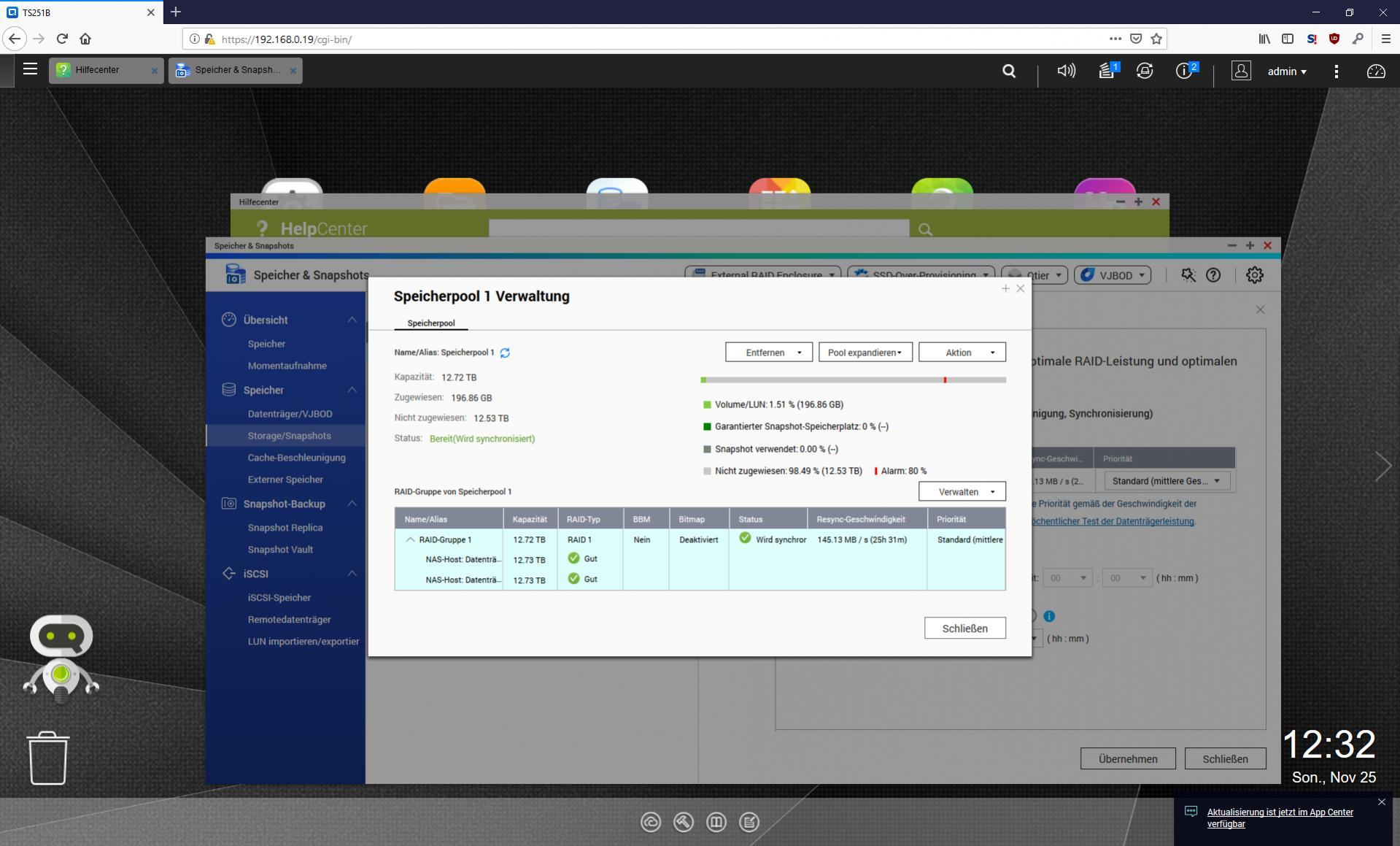This screenshot has width=1400, height=846.
Task: Open the Verwalten dropdown for RAID group
Action: pos(962,491)
